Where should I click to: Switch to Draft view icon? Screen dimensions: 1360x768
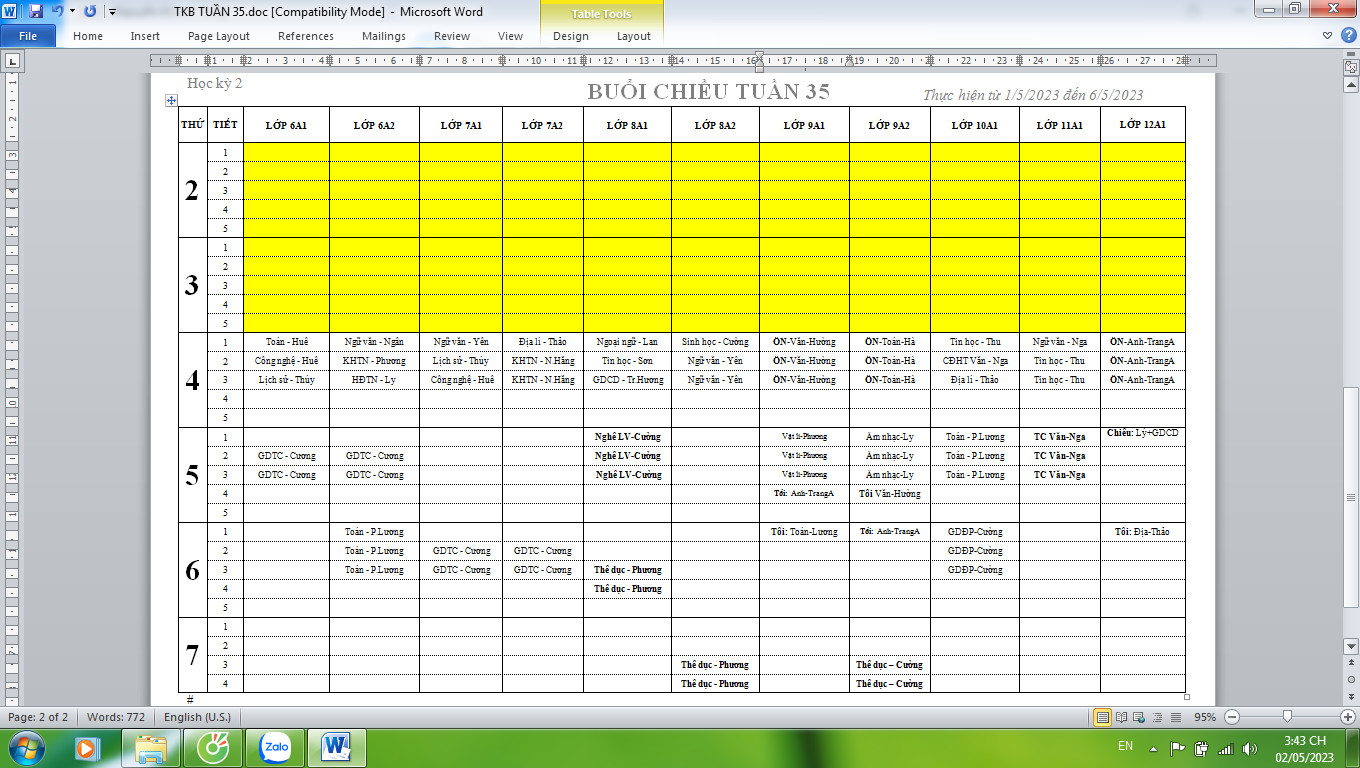coord(1175,717)
